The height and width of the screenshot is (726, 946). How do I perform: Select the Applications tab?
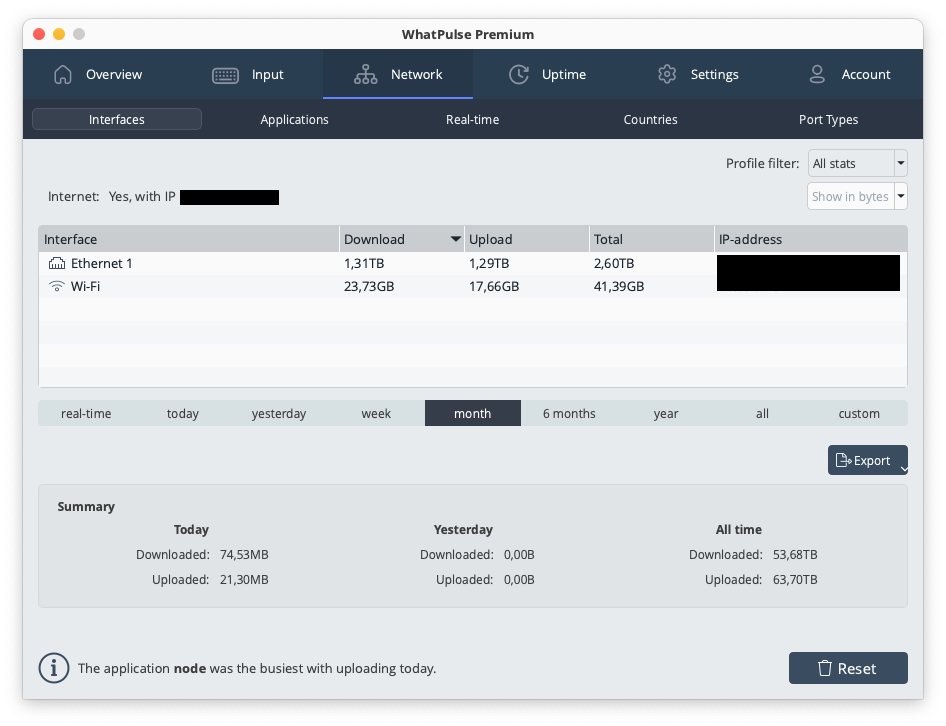[x=294, y=119]
